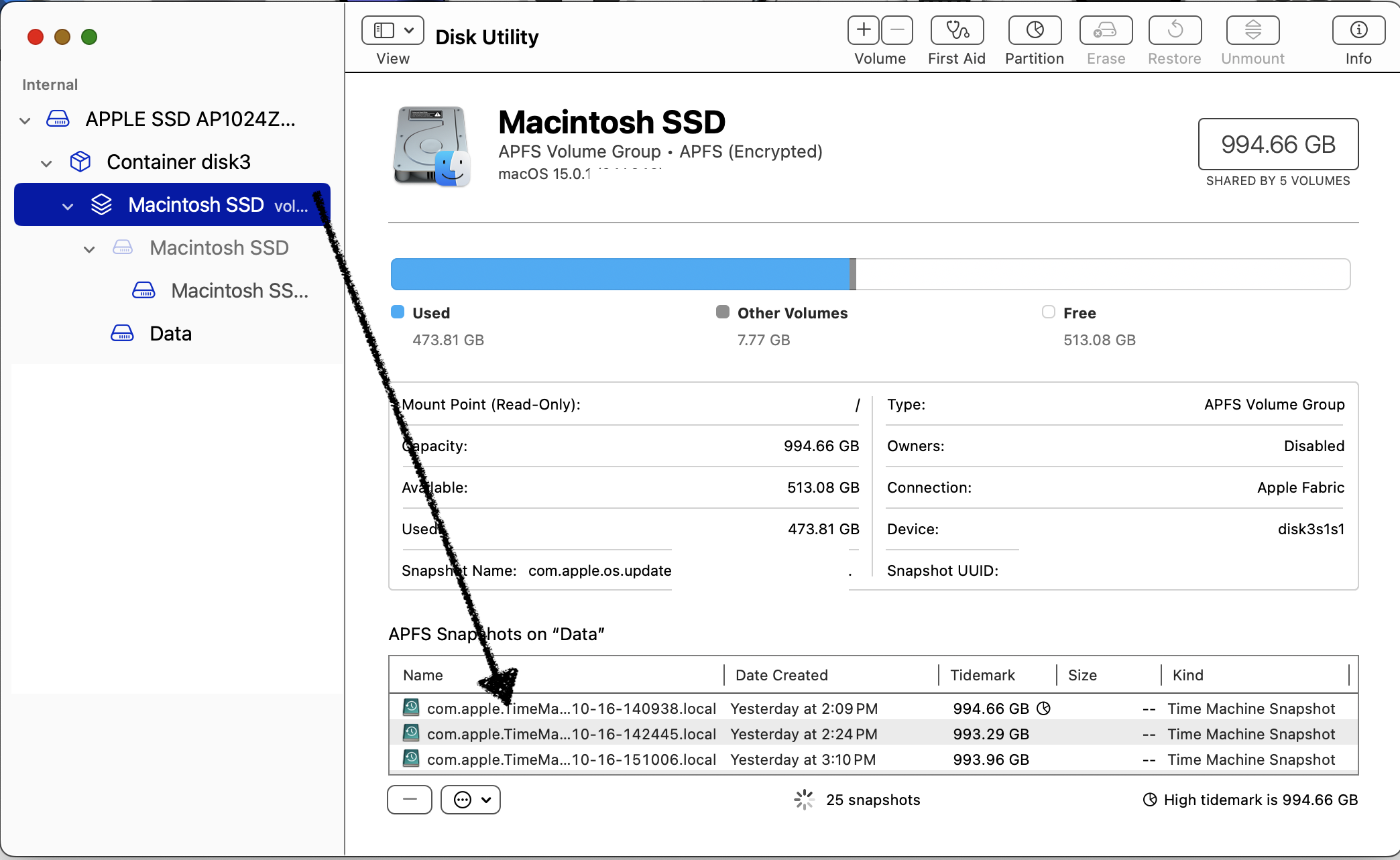Click the Erase toolbar icon

click(x=1106, y=31)
